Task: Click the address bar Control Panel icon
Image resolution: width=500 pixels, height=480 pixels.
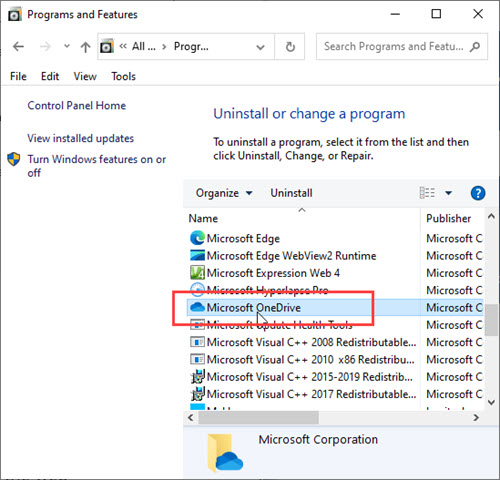Action: coord(107,46)
